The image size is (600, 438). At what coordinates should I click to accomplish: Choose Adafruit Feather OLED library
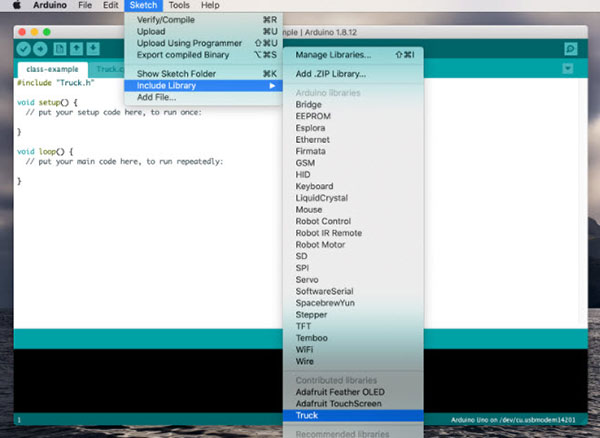pos(340,392)
